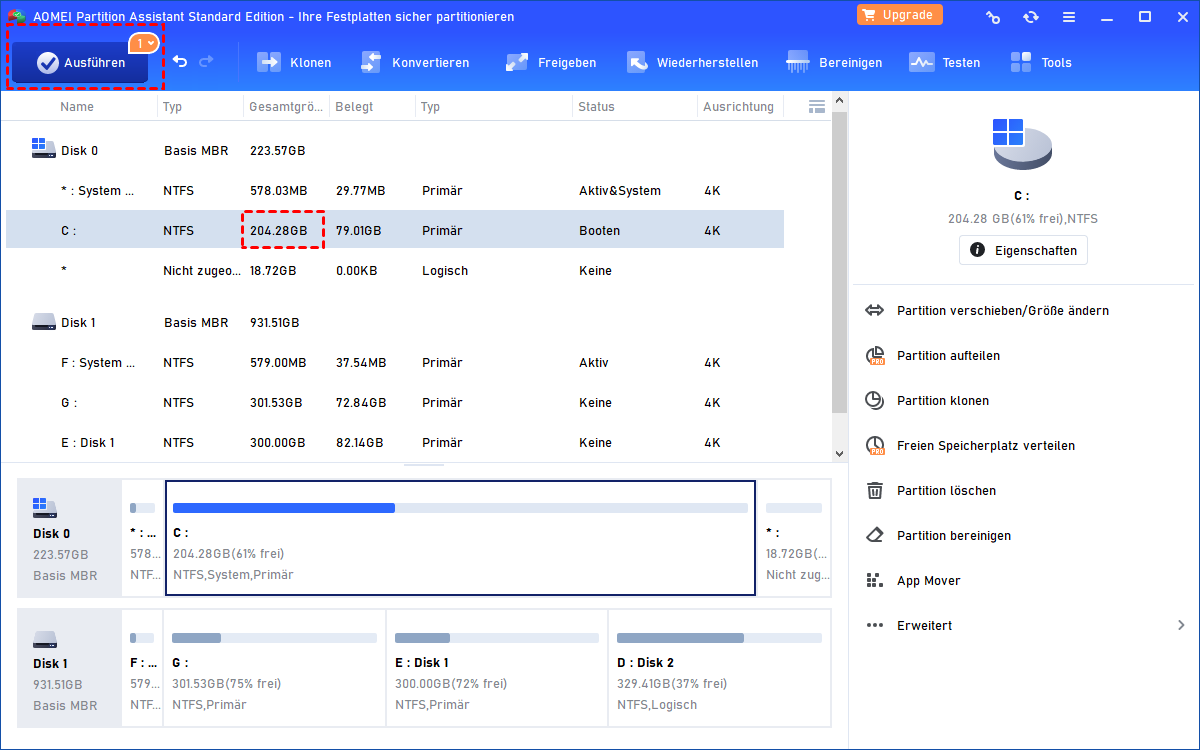1200x750 pixels.
Task: Open the Bereinigen toolbar menu
Action: coord(834,62)
